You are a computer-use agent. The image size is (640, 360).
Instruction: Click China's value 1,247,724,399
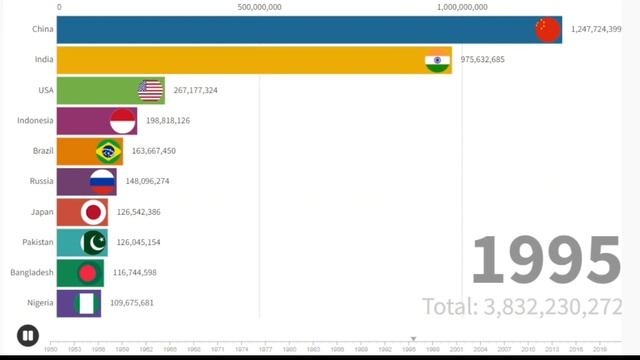click(596, 29)
